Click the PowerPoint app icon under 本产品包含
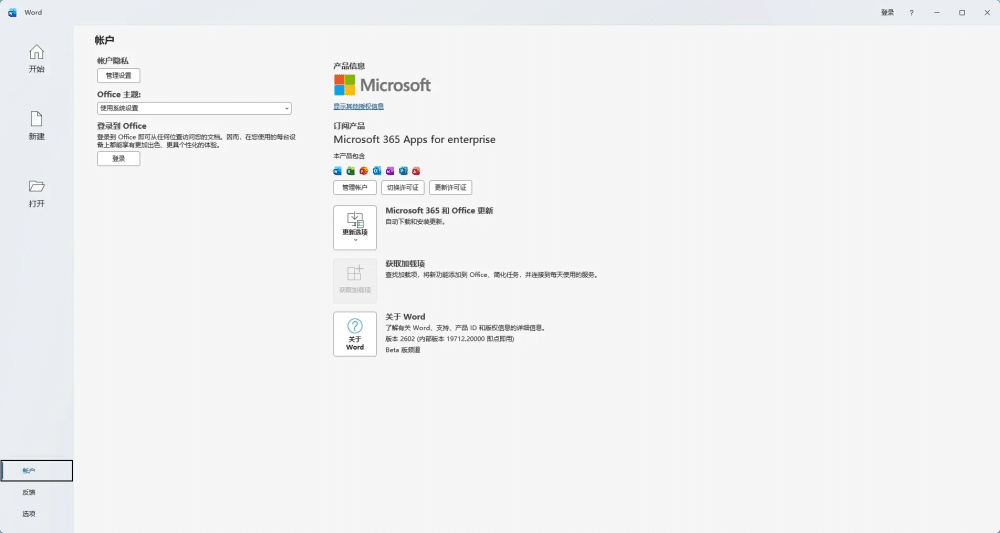The image size is (1000, 533). (x=364, y=171)
